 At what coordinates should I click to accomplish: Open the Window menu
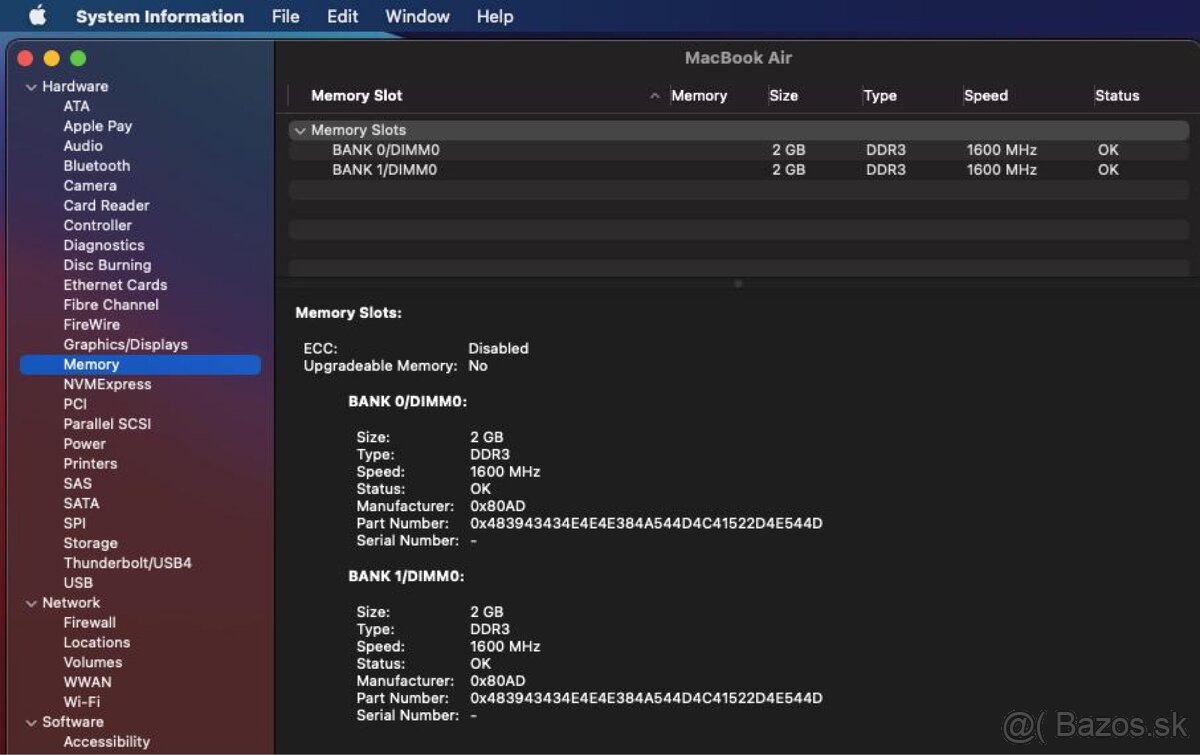pyautogui.click(x=417, y=16)
